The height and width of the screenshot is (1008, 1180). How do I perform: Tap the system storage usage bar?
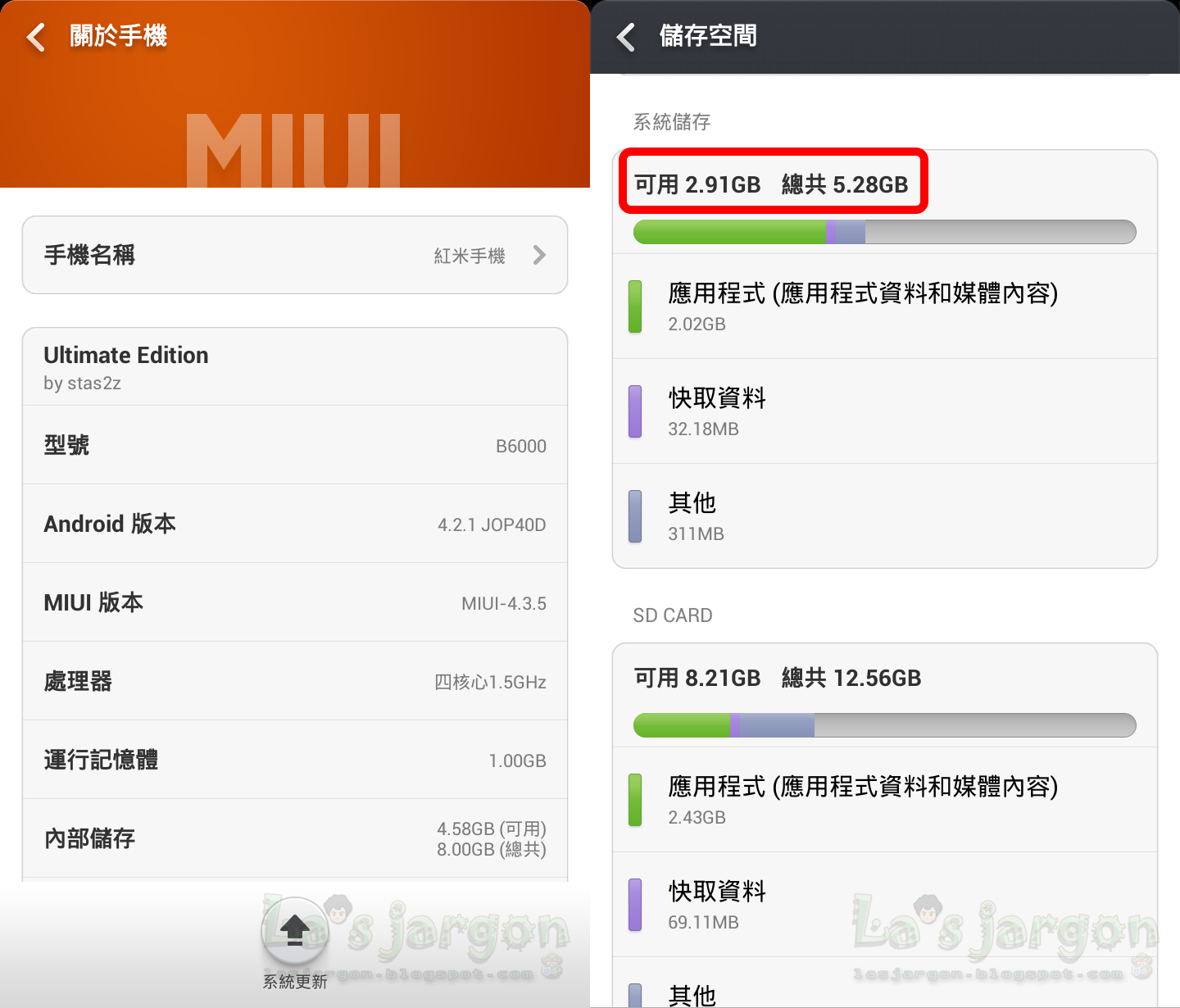click(x=885, y=232)
